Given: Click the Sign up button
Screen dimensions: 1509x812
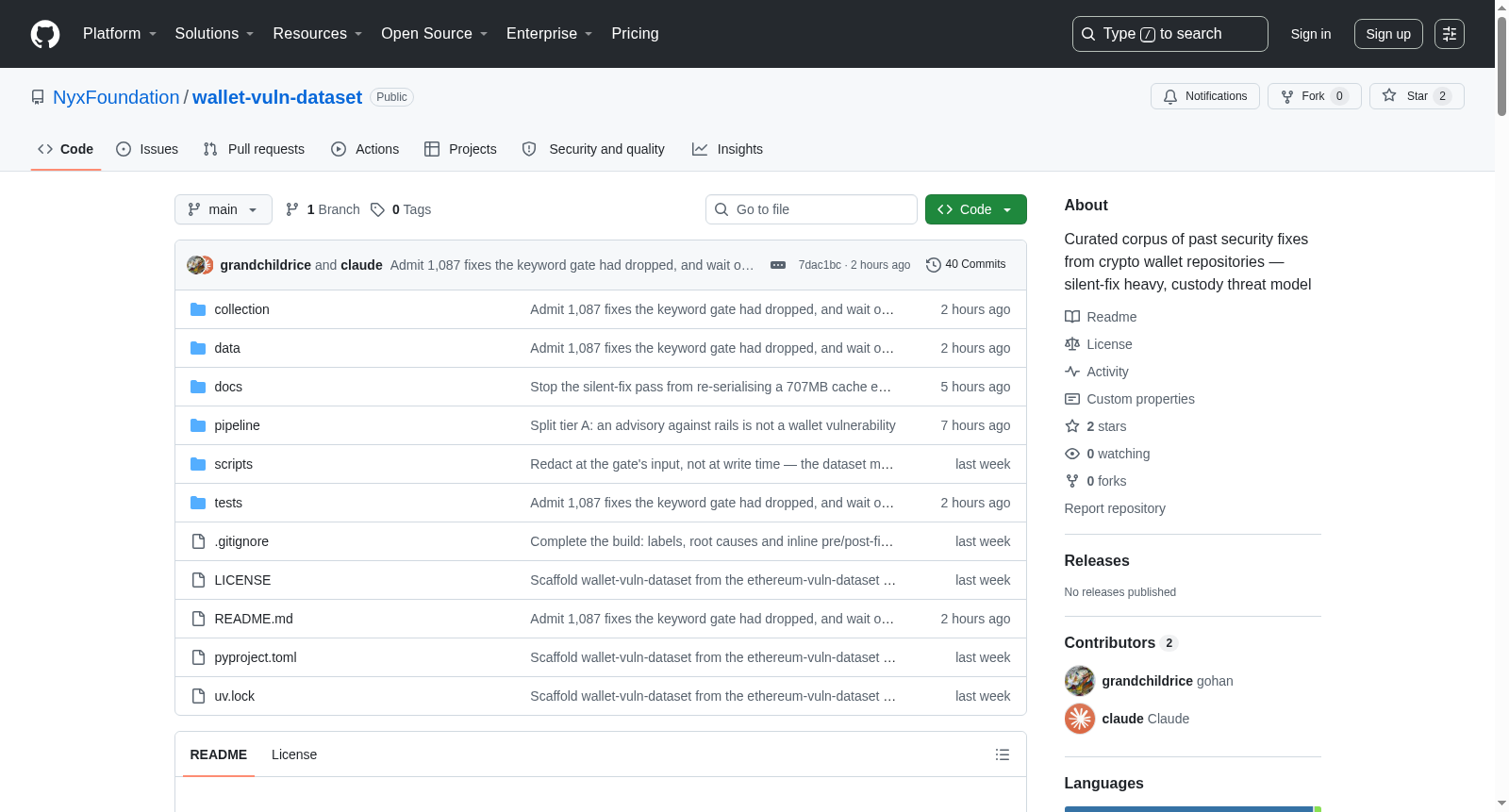Looking at the screenshot, I should (1388, 34).
